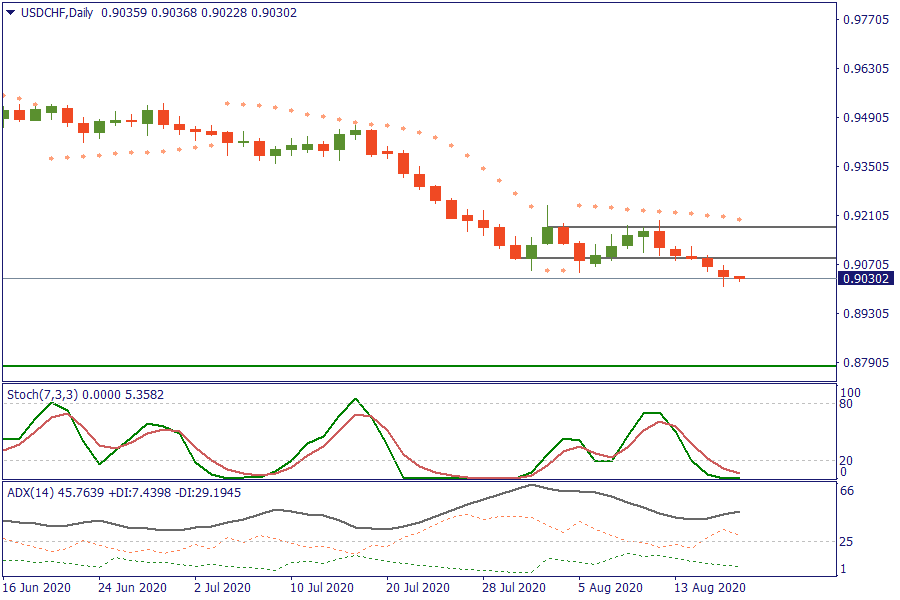Select the upper gray resistance line
This screenshot has width=900, height=600.
coord(692,227)
